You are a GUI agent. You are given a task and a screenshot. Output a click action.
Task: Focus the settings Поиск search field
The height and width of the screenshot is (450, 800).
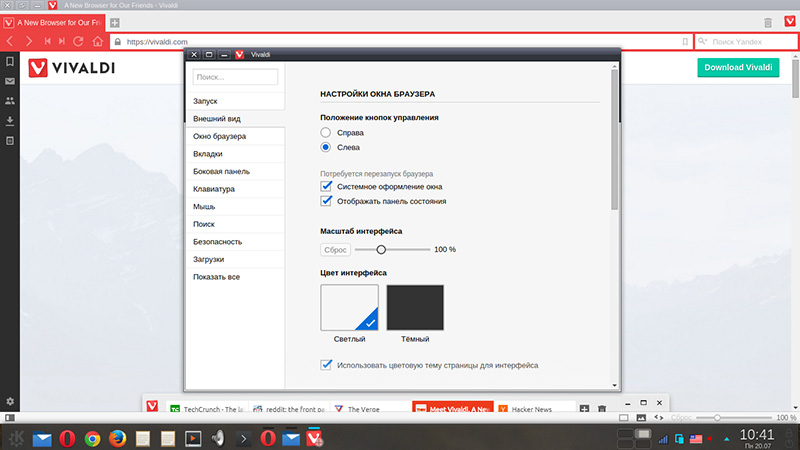[x=235, y=77]
